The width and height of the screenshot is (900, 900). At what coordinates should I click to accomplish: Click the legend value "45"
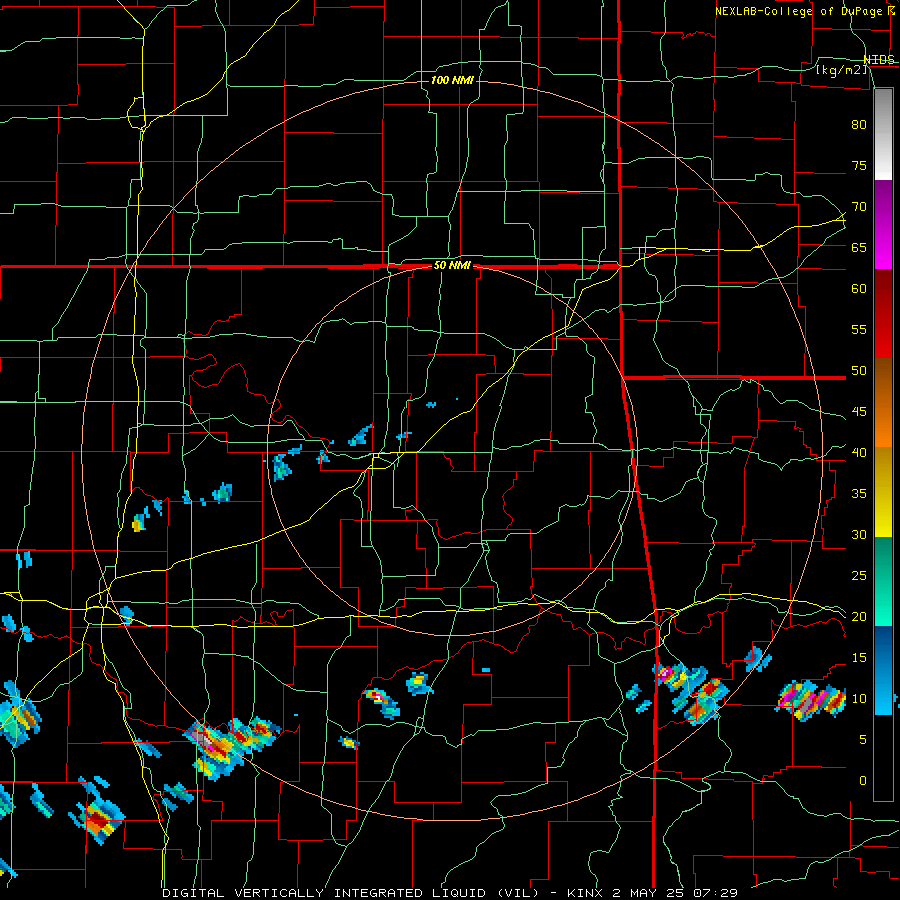click(859, 412)
